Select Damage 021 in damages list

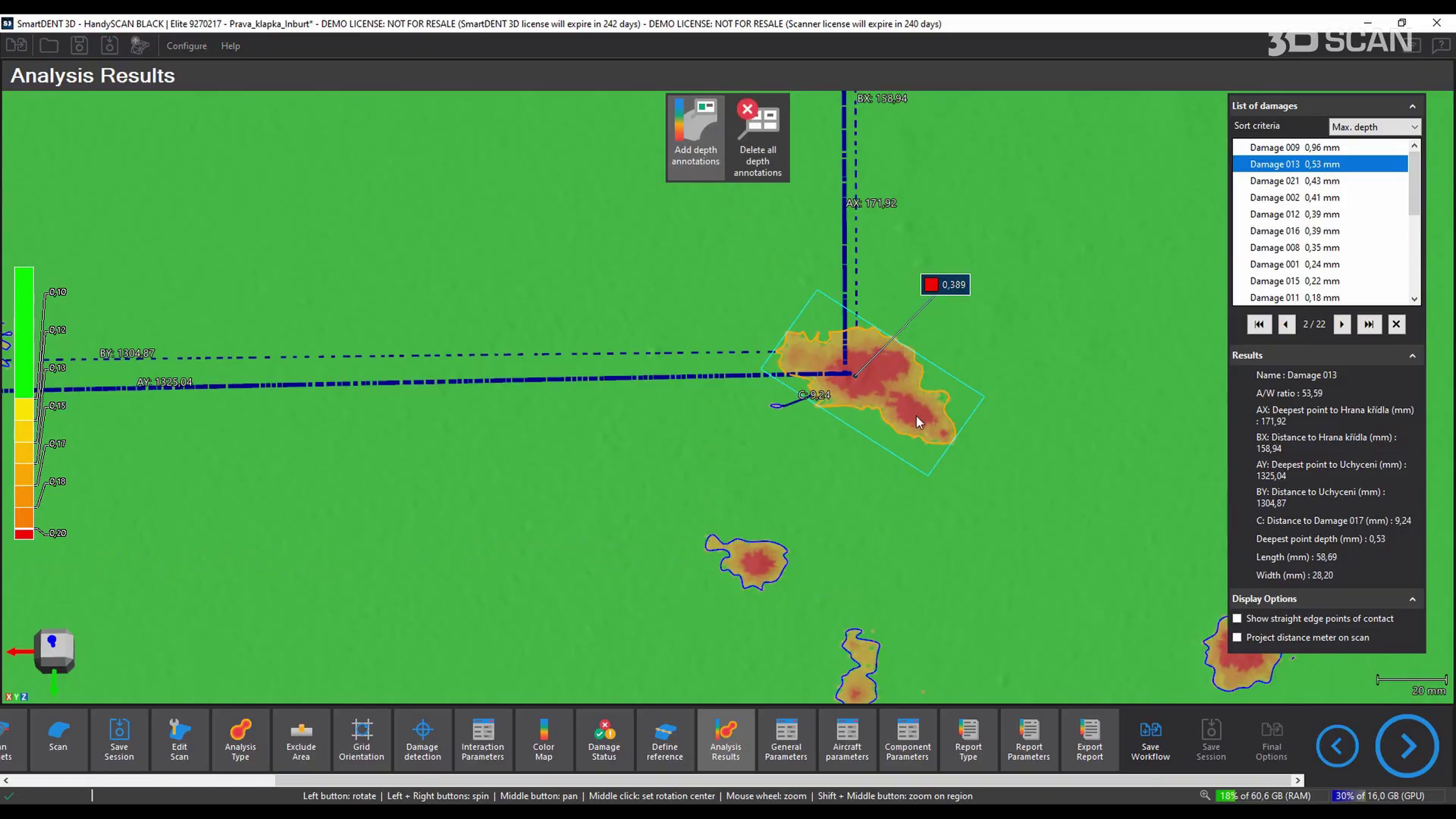pos(1294,181)
